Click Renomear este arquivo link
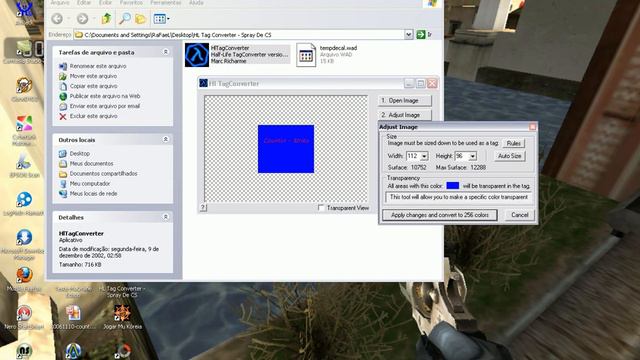The image size is (640, 360). [x=98, y=66]
